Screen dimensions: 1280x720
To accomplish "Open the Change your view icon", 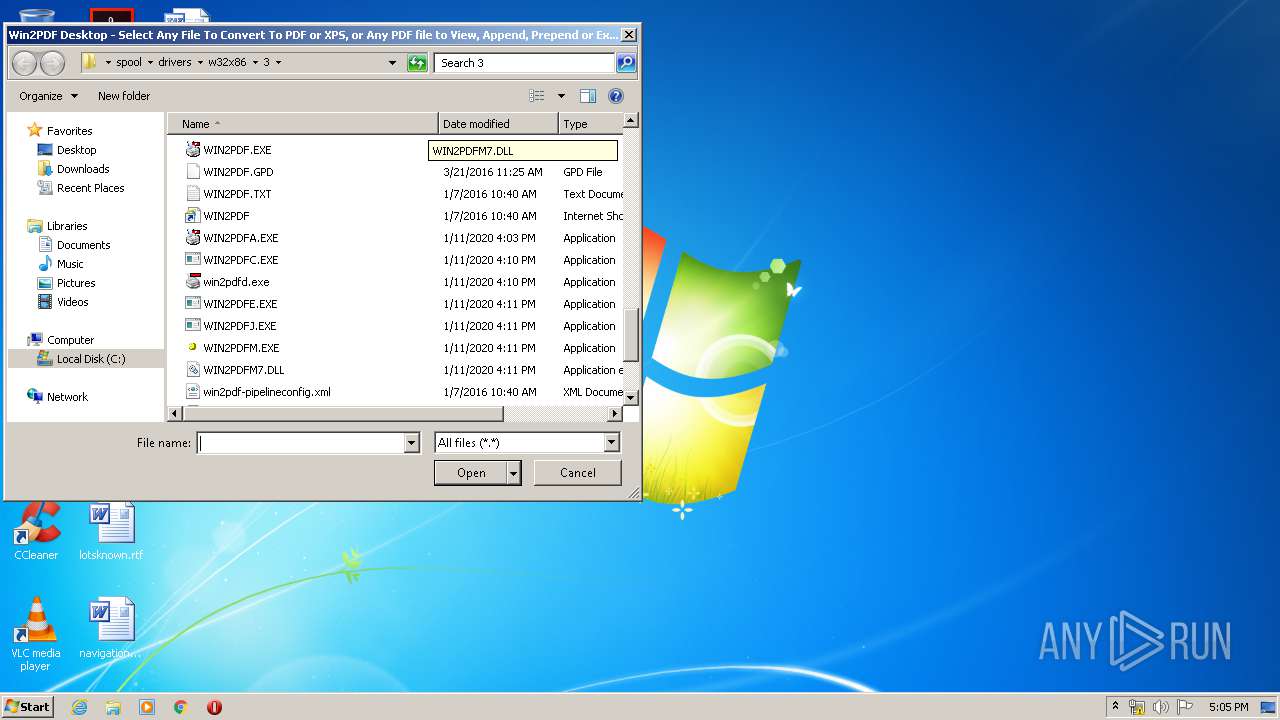I will pyautogui.click(x=537, y=96).
